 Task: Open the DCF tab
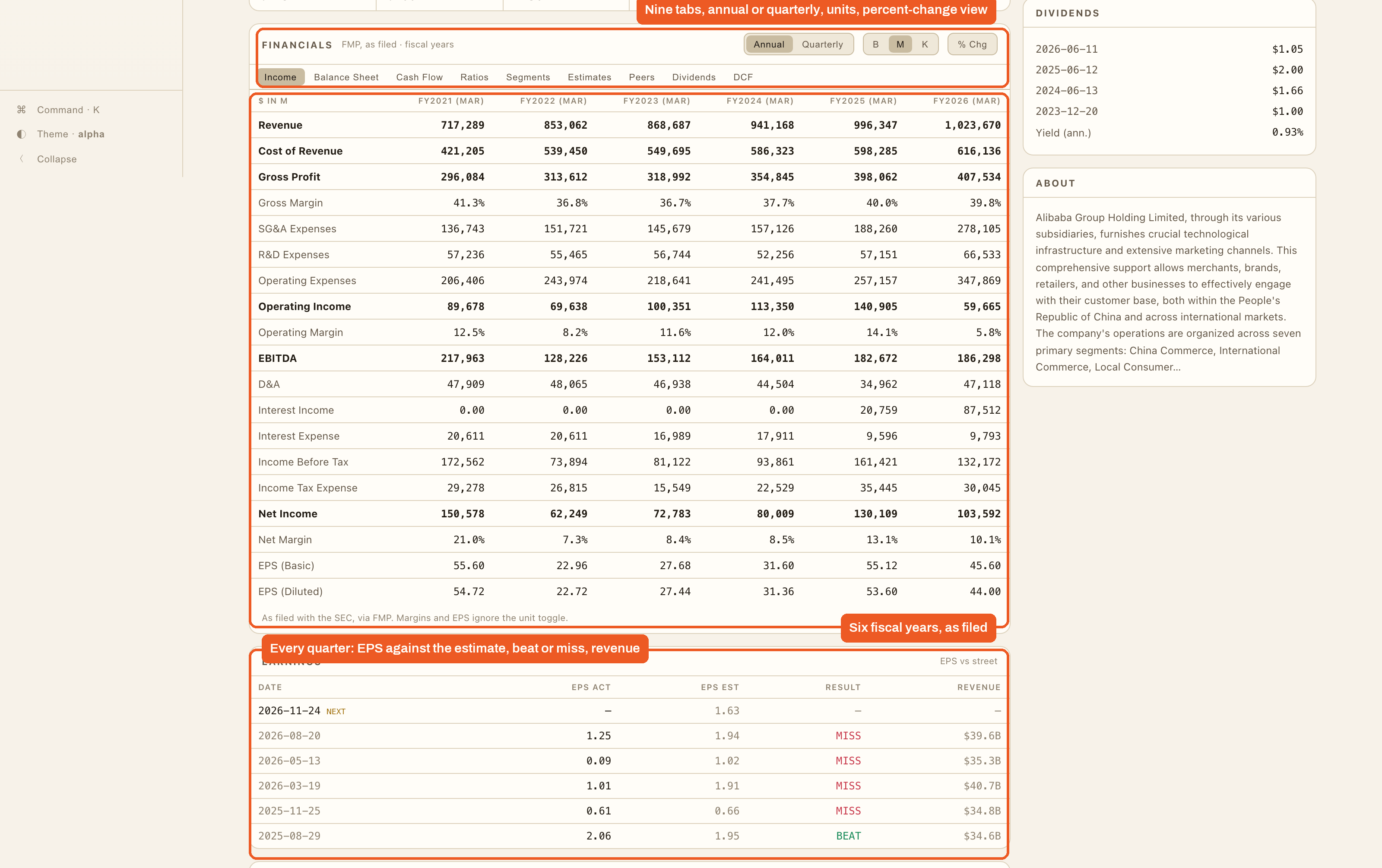click(x=743, y=77)
